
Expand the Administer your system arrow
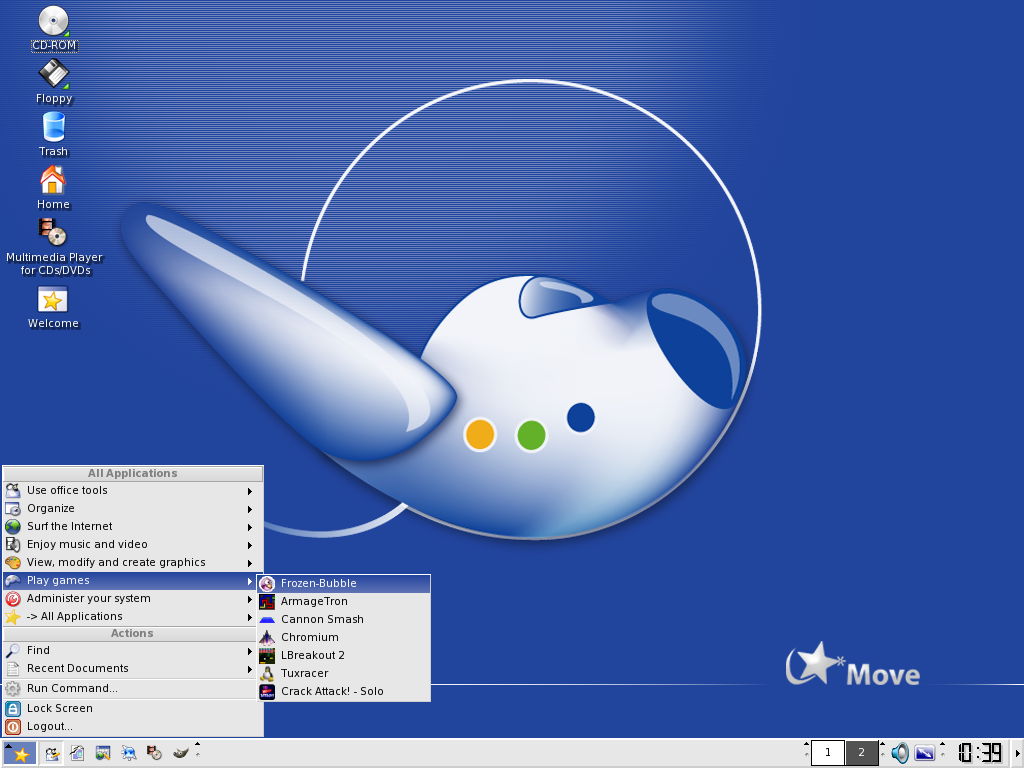(249, 599)
